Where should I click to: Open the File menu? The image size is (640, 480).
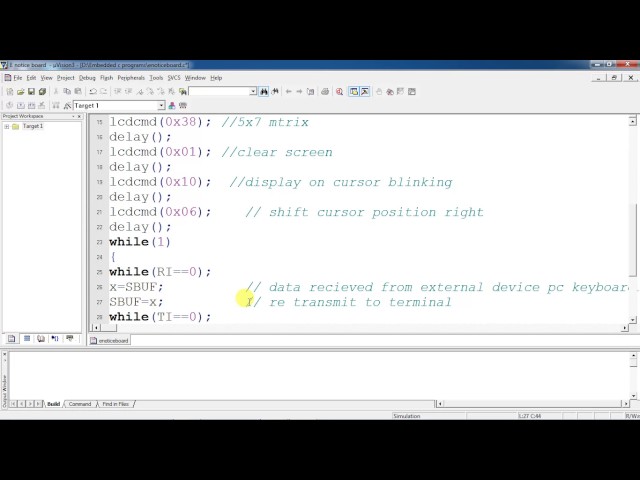coord(18,78)
